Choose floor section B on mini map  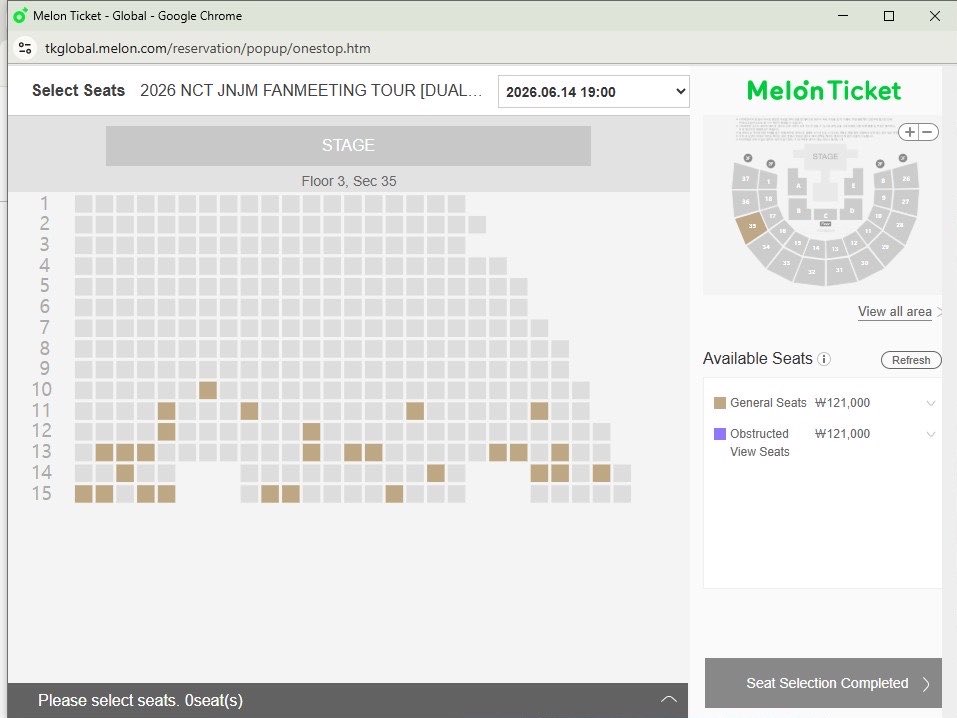point(798,210)
